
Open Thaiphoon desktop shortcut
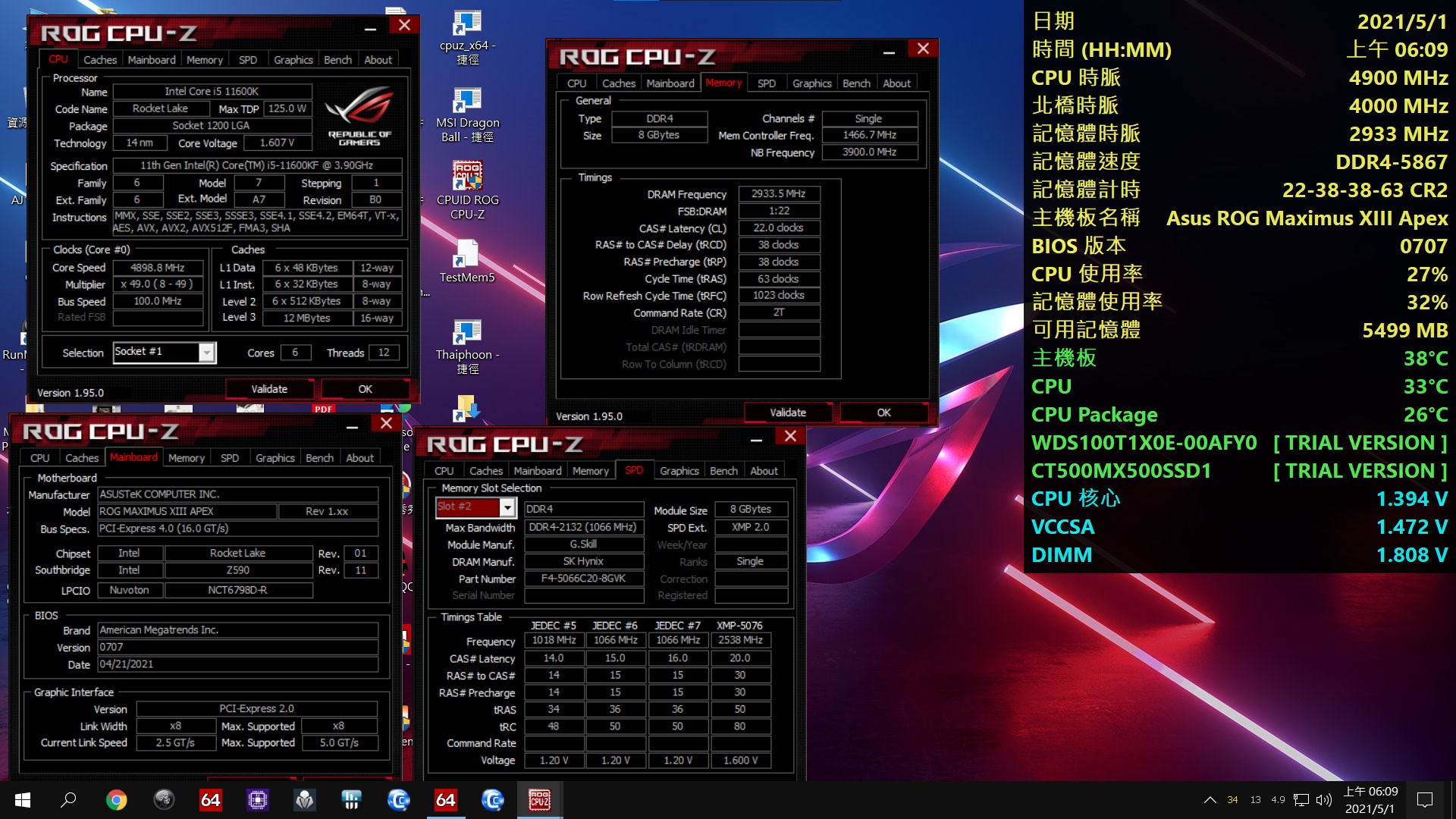[467, 347]
